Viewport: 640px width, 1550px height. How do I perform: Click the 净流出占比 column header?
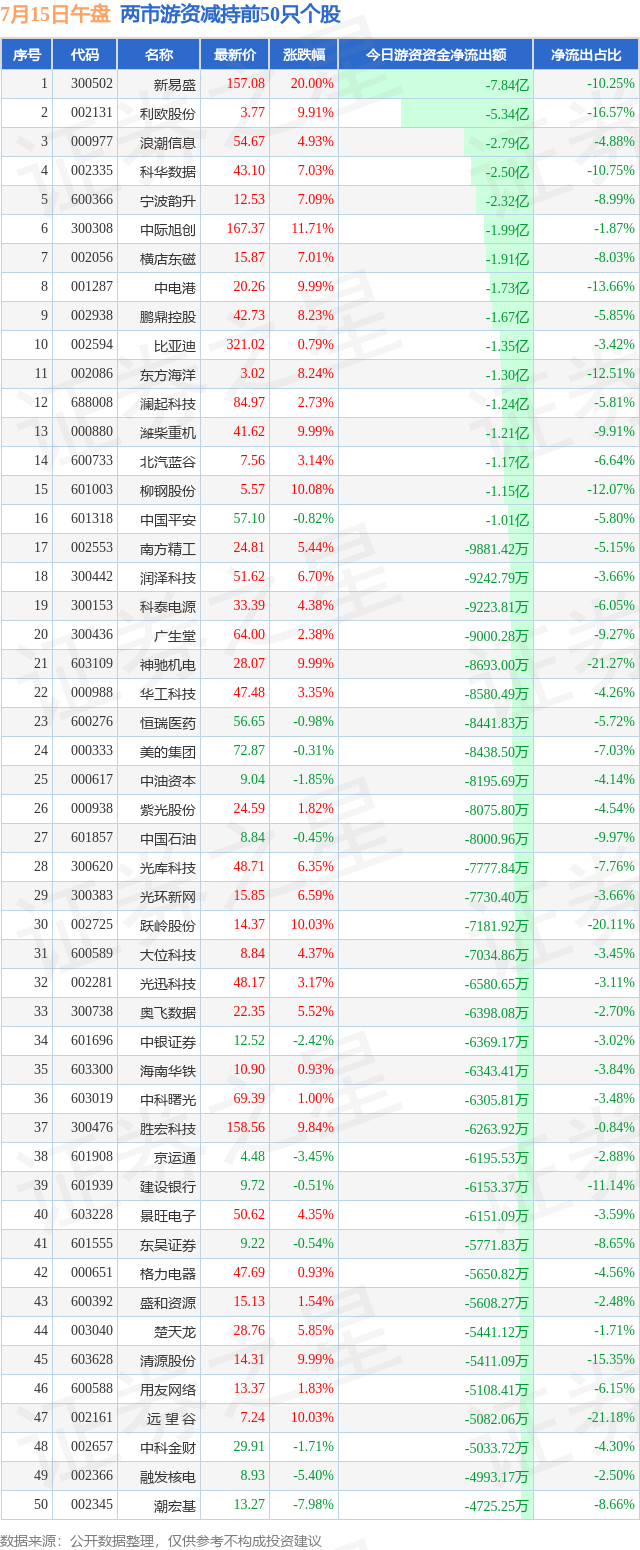[586, 55]
